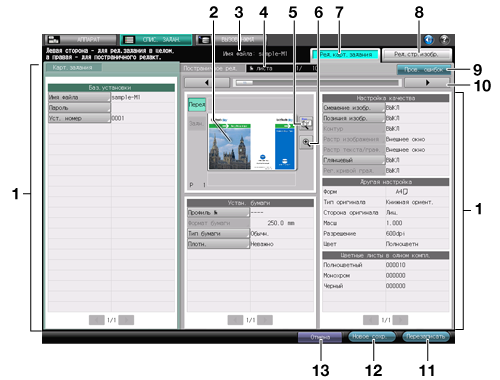Click the Пров. ошибок error check button

(x=424, y=70)
